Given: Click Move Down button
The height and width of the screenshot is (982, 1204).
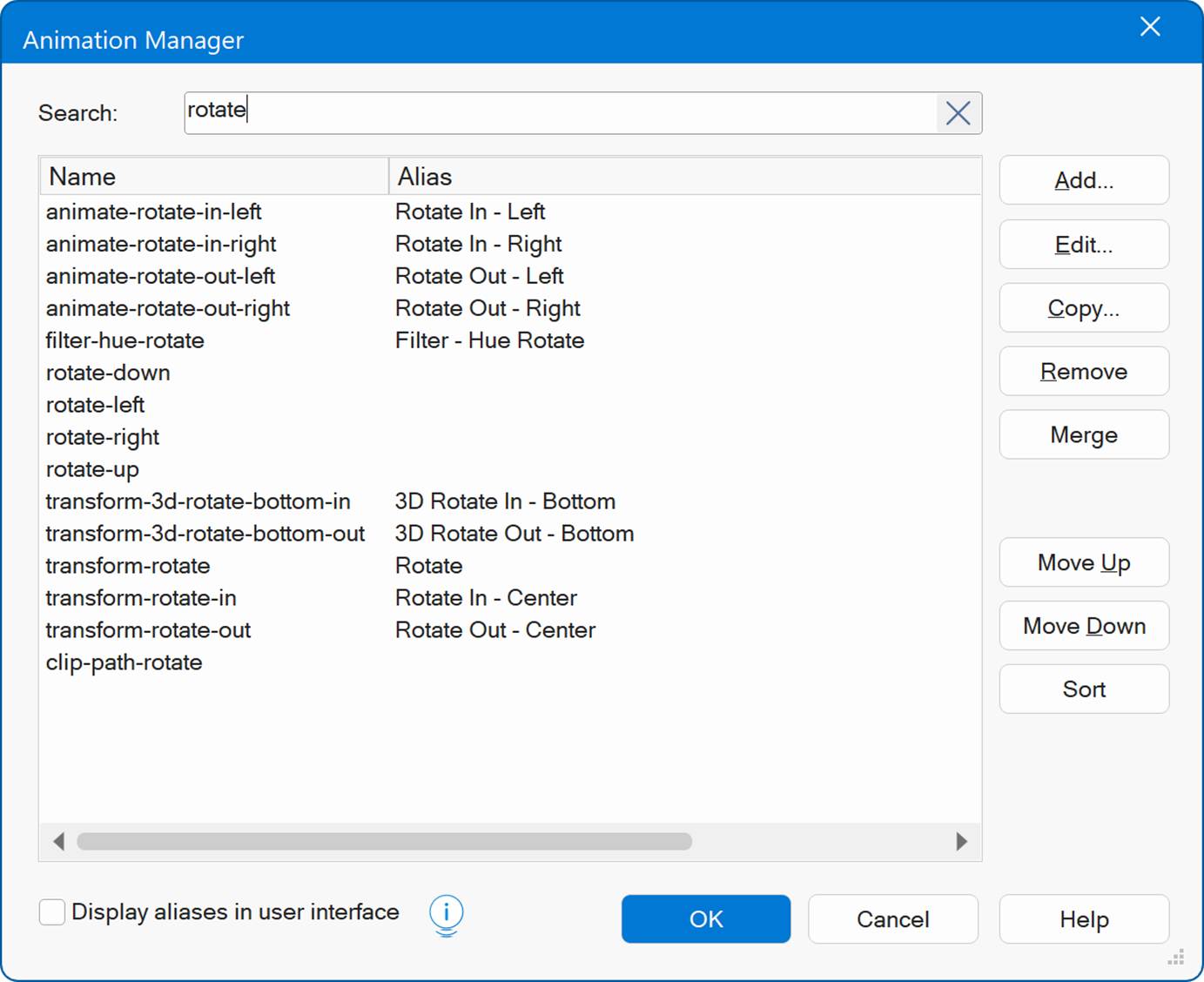Looking at the screenshot, I should tap(1083, 626).
